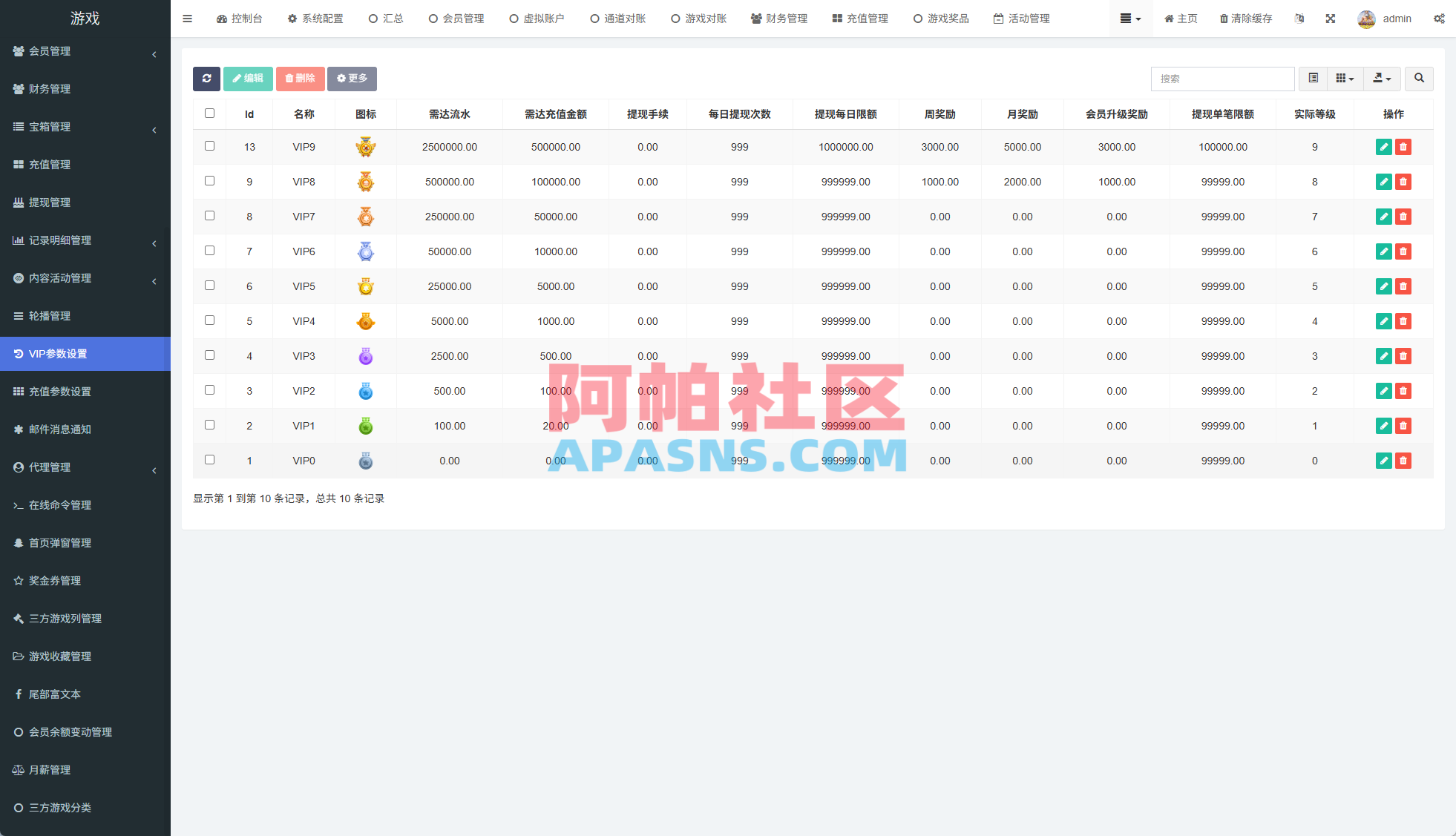Check the select-all checkbox in table header
Image resolution: width=1456 pixels, height=836 pixels.
[209, 113]
